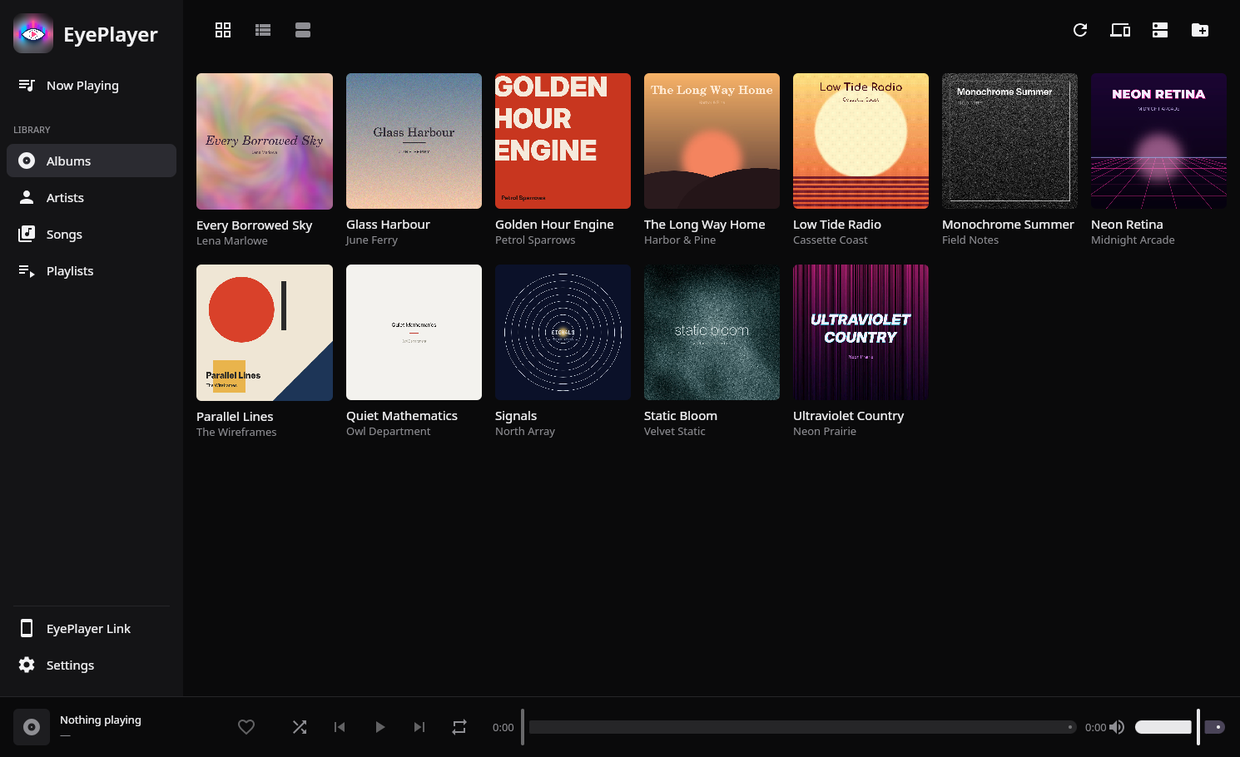Open the Monochrome Summer album cover
This screenshot has height=757, width=1240.
pos(1010,141)
